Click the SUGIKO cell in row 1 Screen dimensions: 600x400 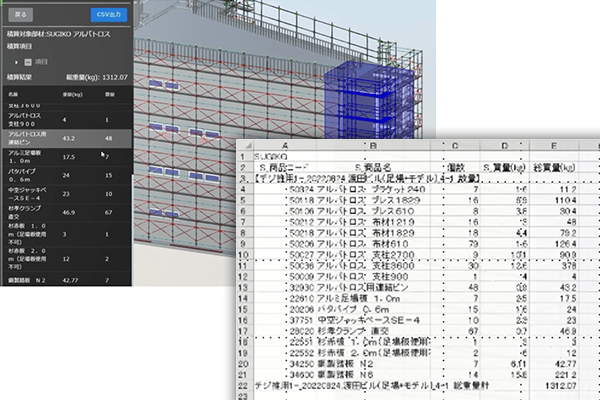coord(285,157)
